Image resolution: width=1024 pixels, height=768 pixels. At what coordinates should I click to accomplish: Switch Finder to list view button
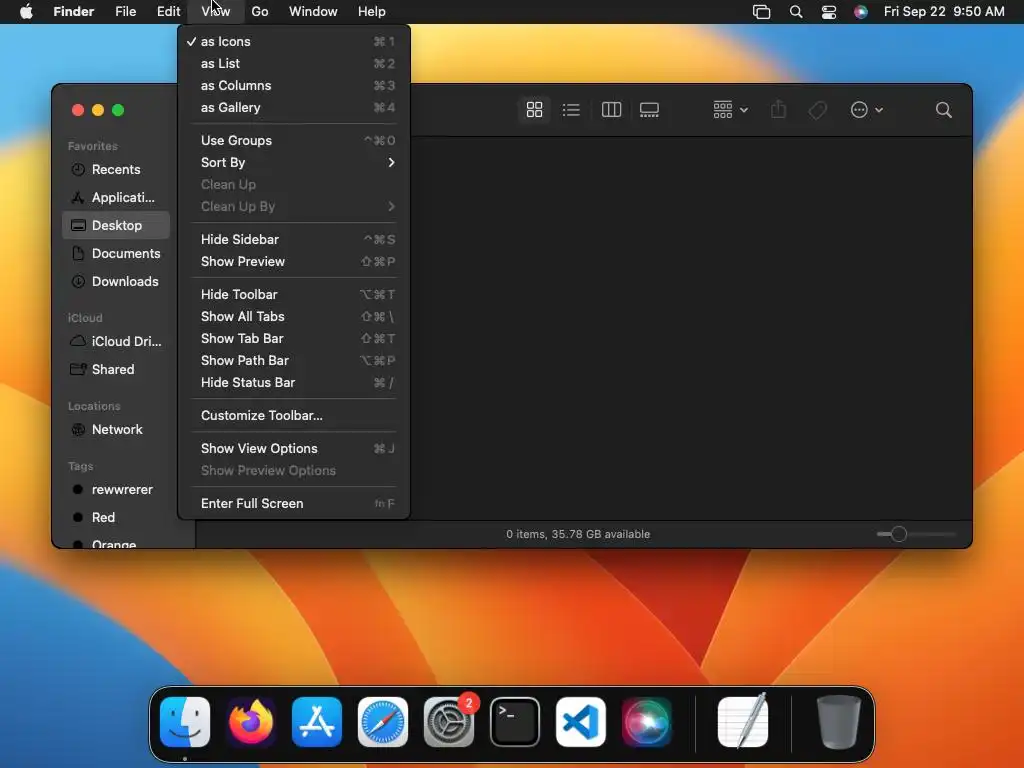click(571, 110)
